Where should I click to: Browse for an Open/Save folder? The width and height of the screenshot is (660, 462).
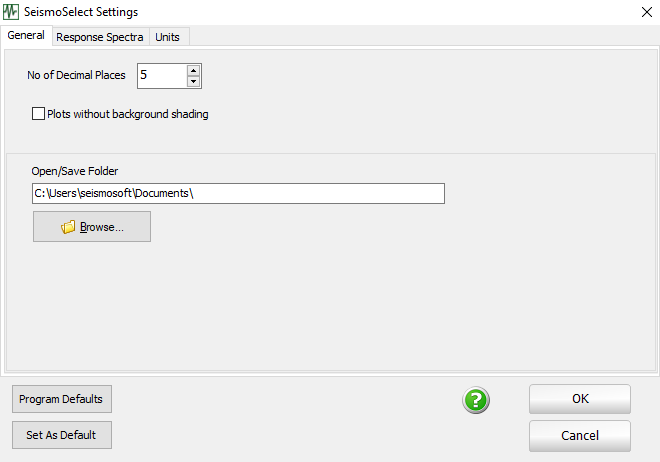pyautogui.click(x=92, y=227)
